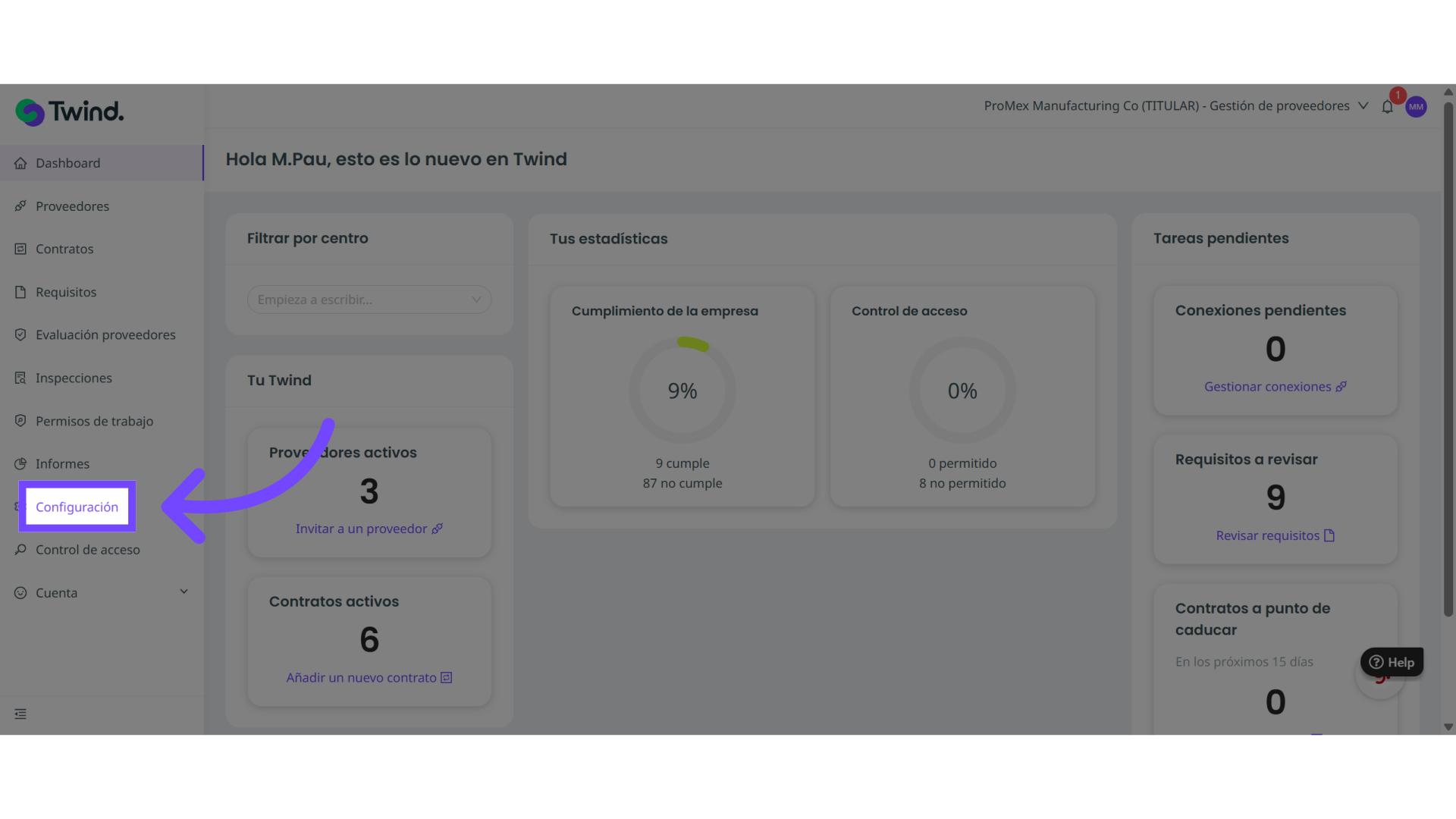Viewport: 1456px width, 819px height.
Task: Click Invitar a un proveedor link
Action: [x=369, y=529]
